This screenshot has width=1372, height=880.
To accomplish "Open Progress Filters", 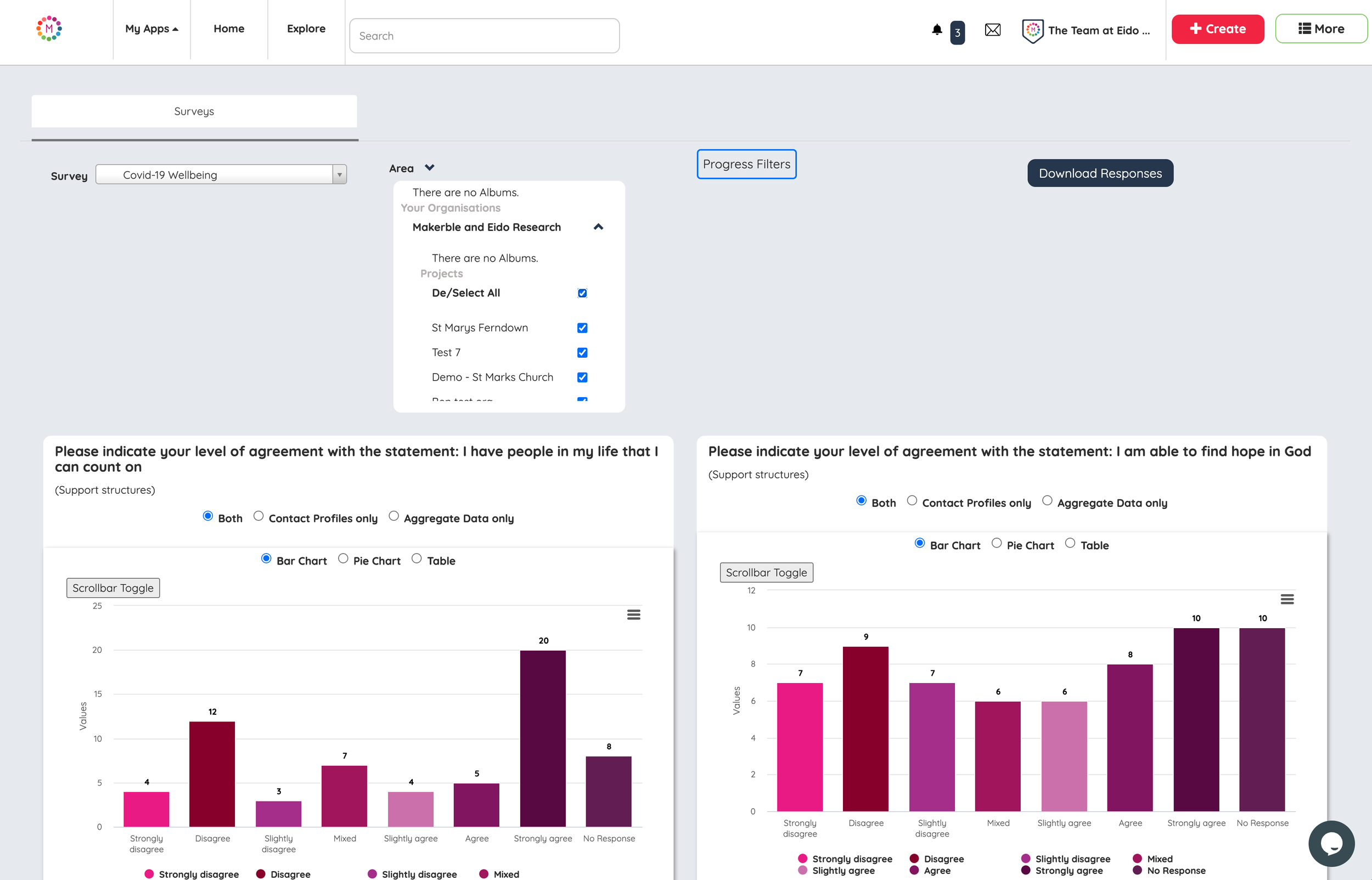I will click(746, 164).
